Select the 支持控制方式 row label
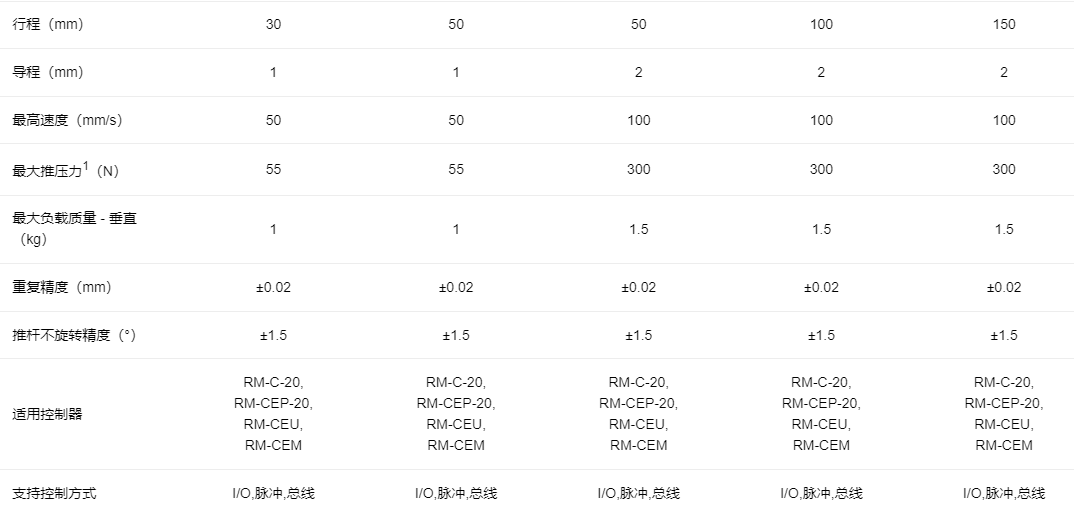 pyautogui.click(x=54, y=493)
